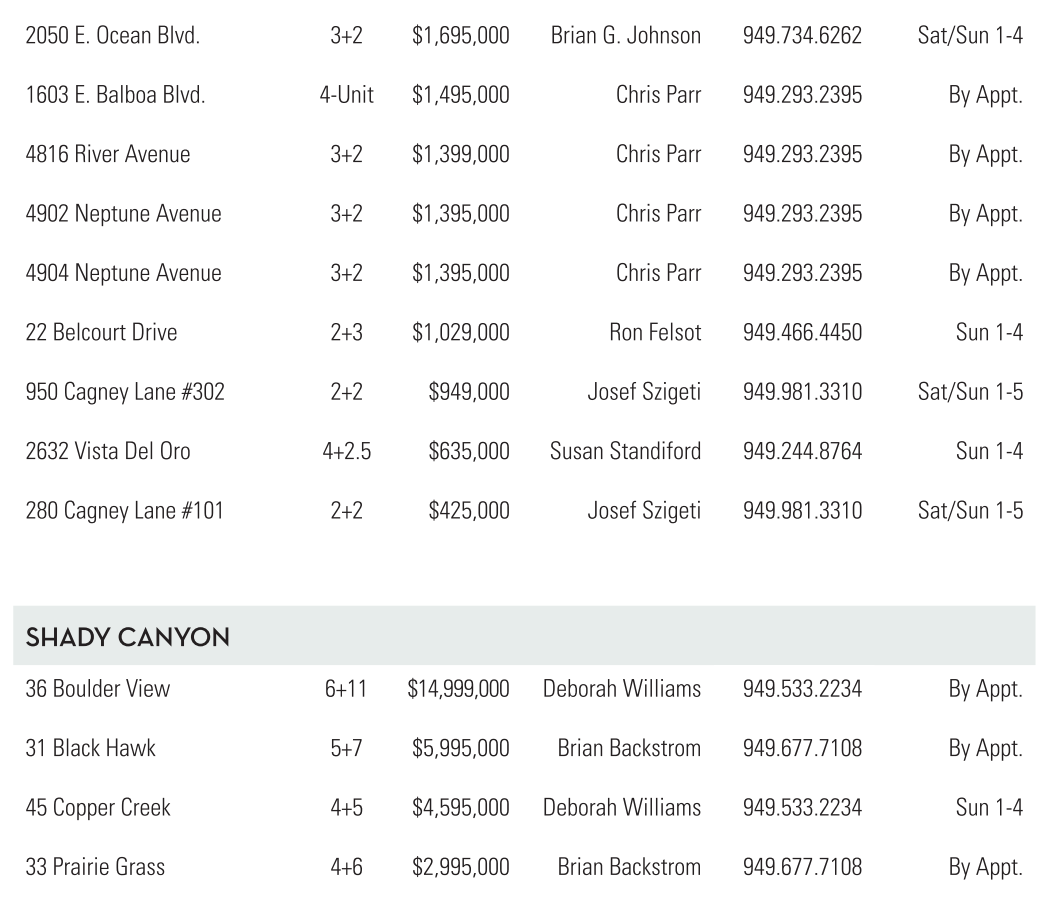Click the 280 Cagney Lane #101 listing

[124, 511]
